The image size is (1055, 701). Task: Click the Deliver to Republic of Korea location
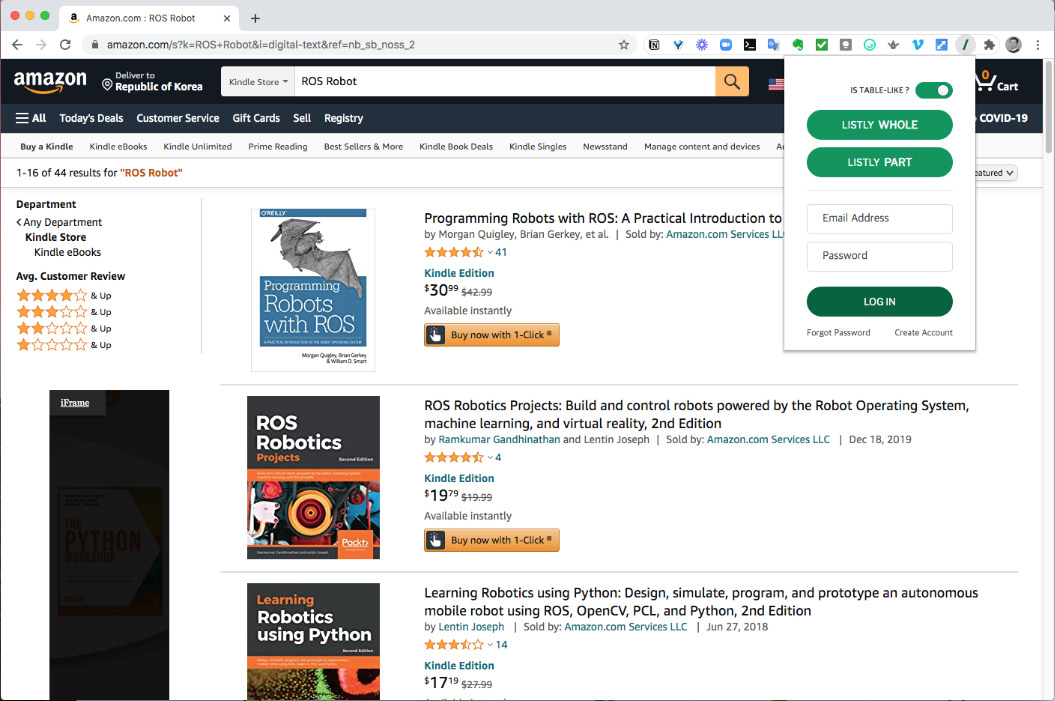(x=152, y=81)
